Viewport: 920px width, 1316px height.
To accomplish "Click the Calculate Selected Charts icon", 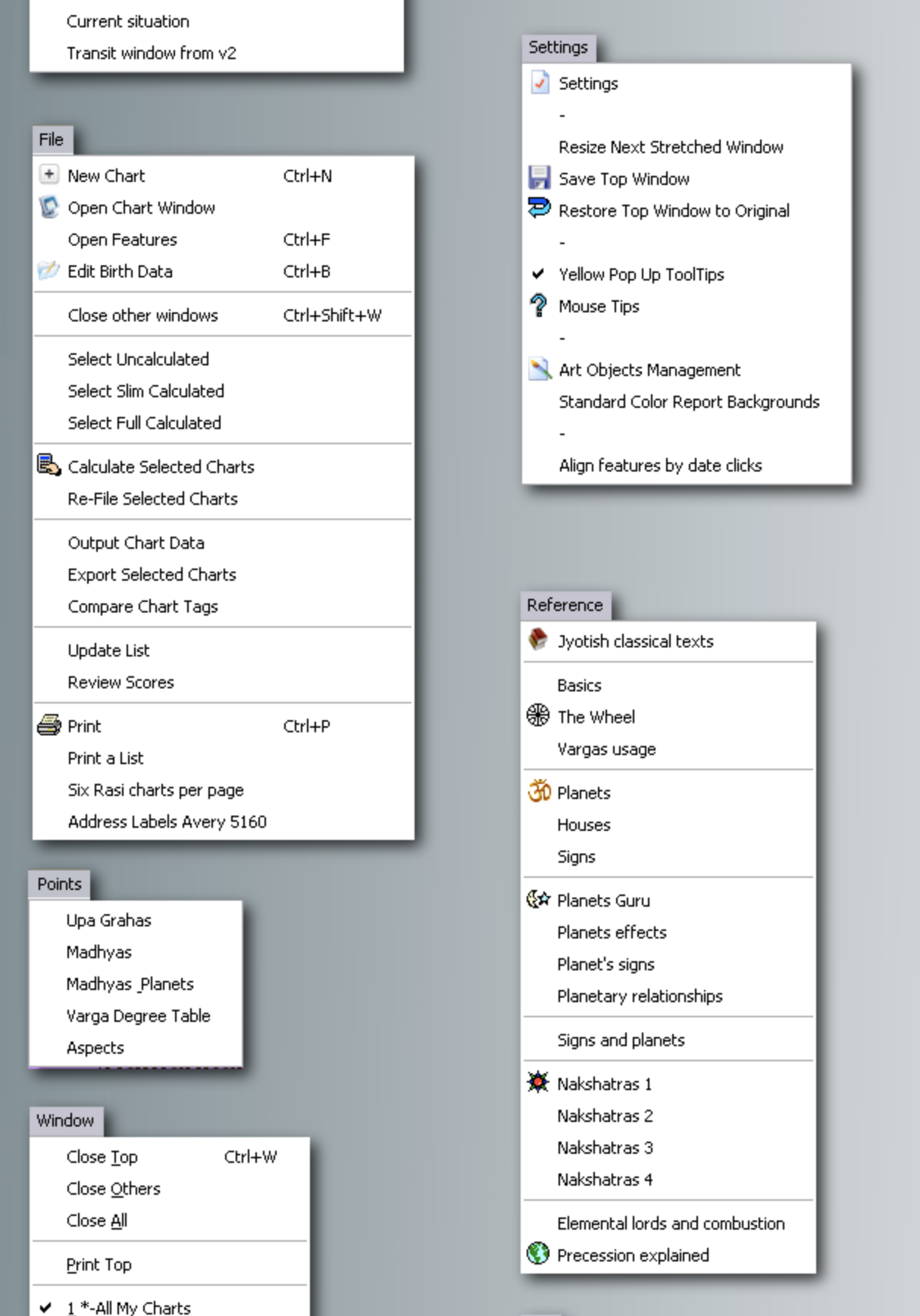I will pyautogui.click(x=49, y=465).
